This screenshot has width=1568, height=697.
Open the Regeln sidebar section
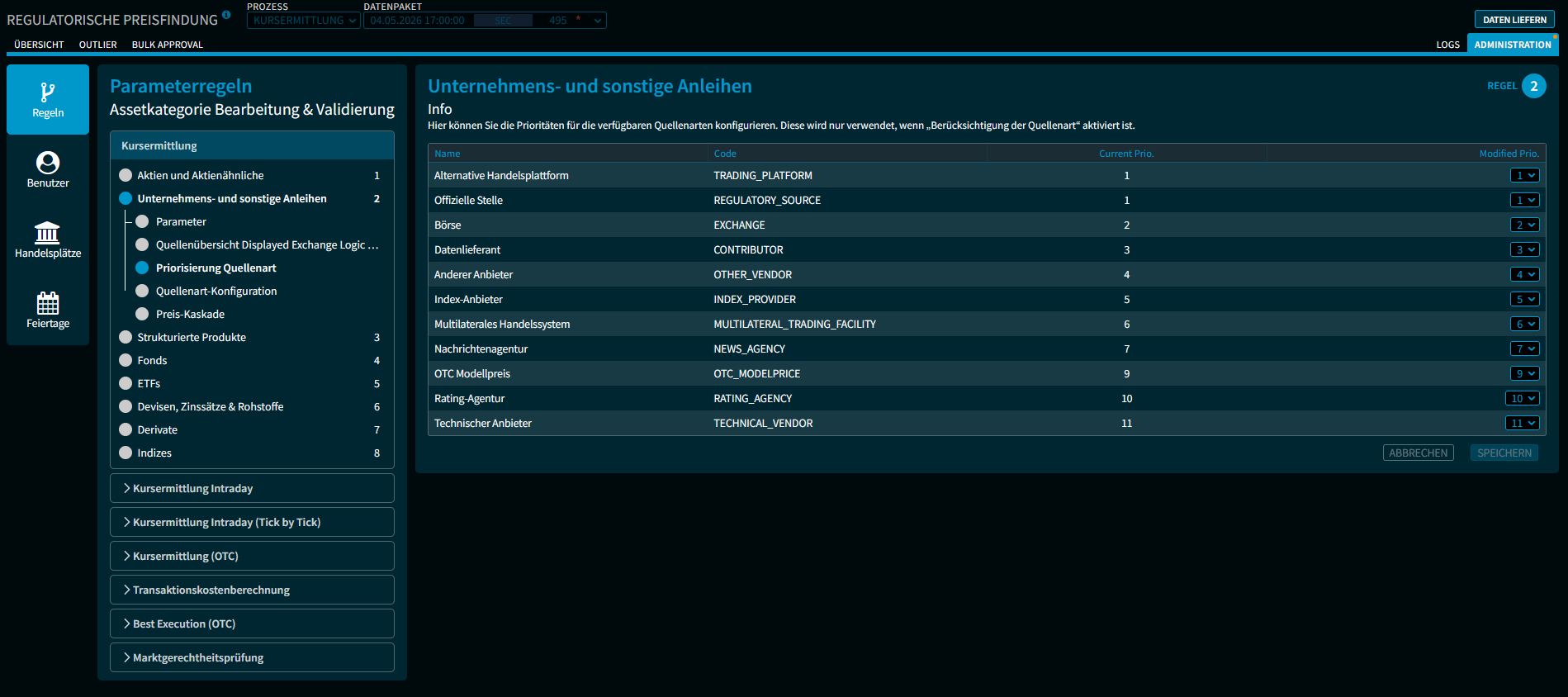pyautogui.click(x=48, y=100)
